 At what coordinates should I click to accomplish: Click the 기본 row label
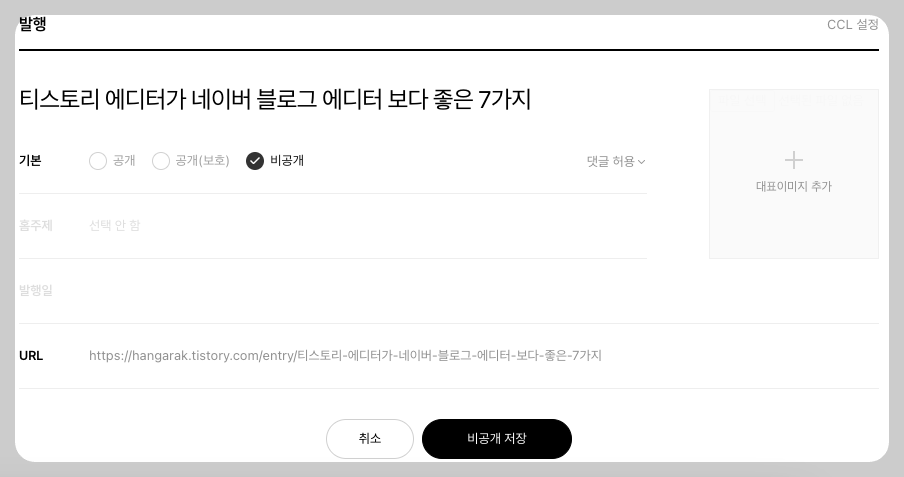pyautogui.click(x=30, y=160)
